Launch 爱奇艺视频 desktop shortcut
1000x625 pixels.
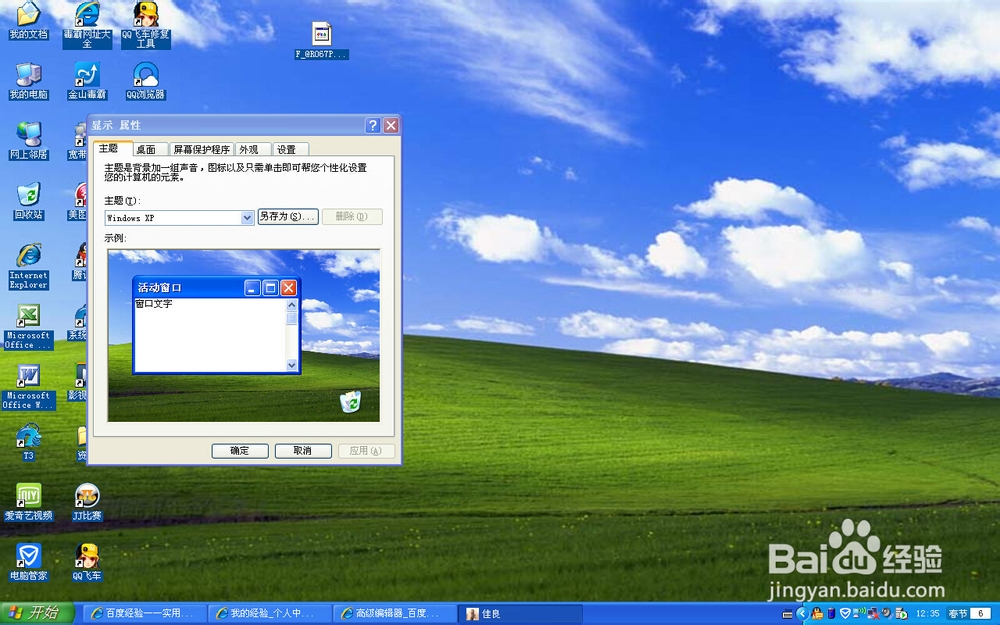(x=28, y=502)
